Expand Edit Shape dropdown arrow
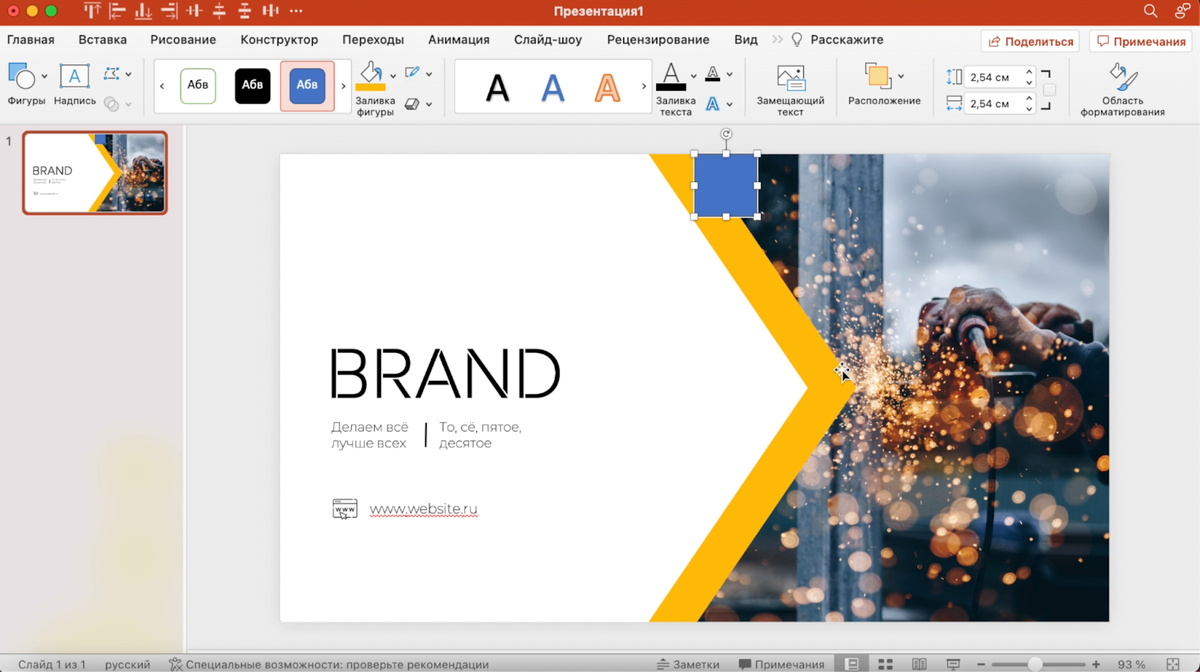The height and width of the screenshot is (672, 1200). click(x=128, y=74)
